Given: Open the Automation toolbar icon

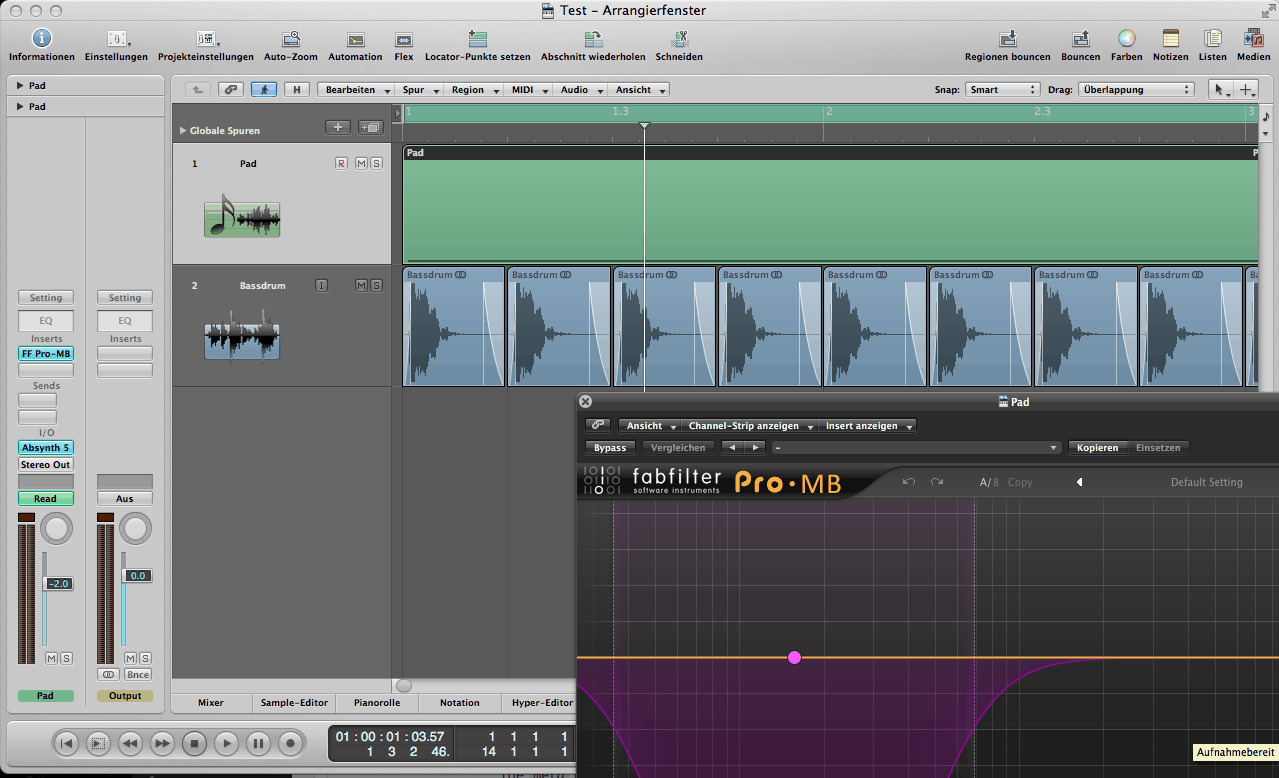Looking at the screenshot, I should pos(355,39).
